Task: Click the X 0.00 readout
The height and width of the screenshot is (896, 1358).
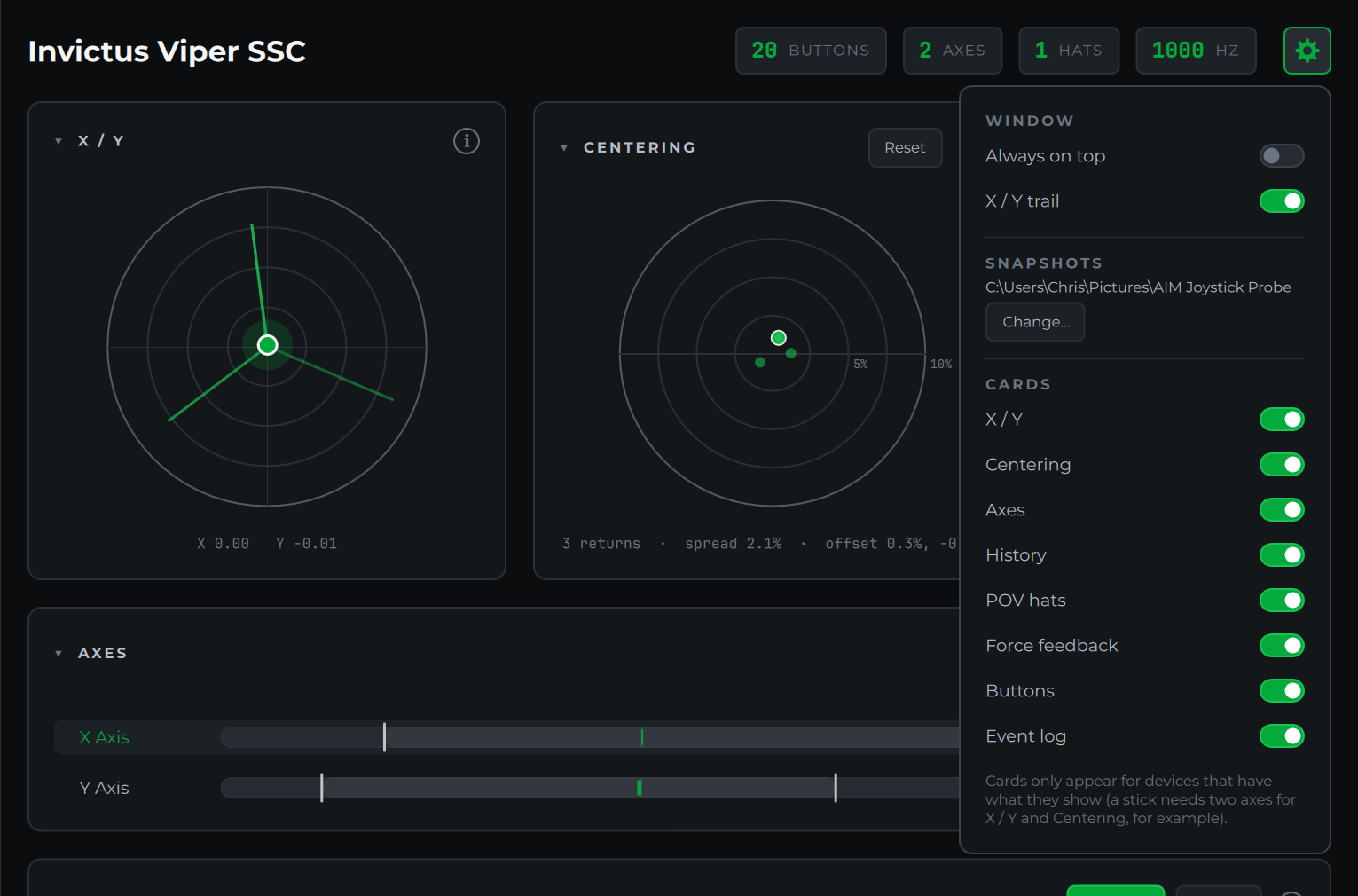Action: 223,544
